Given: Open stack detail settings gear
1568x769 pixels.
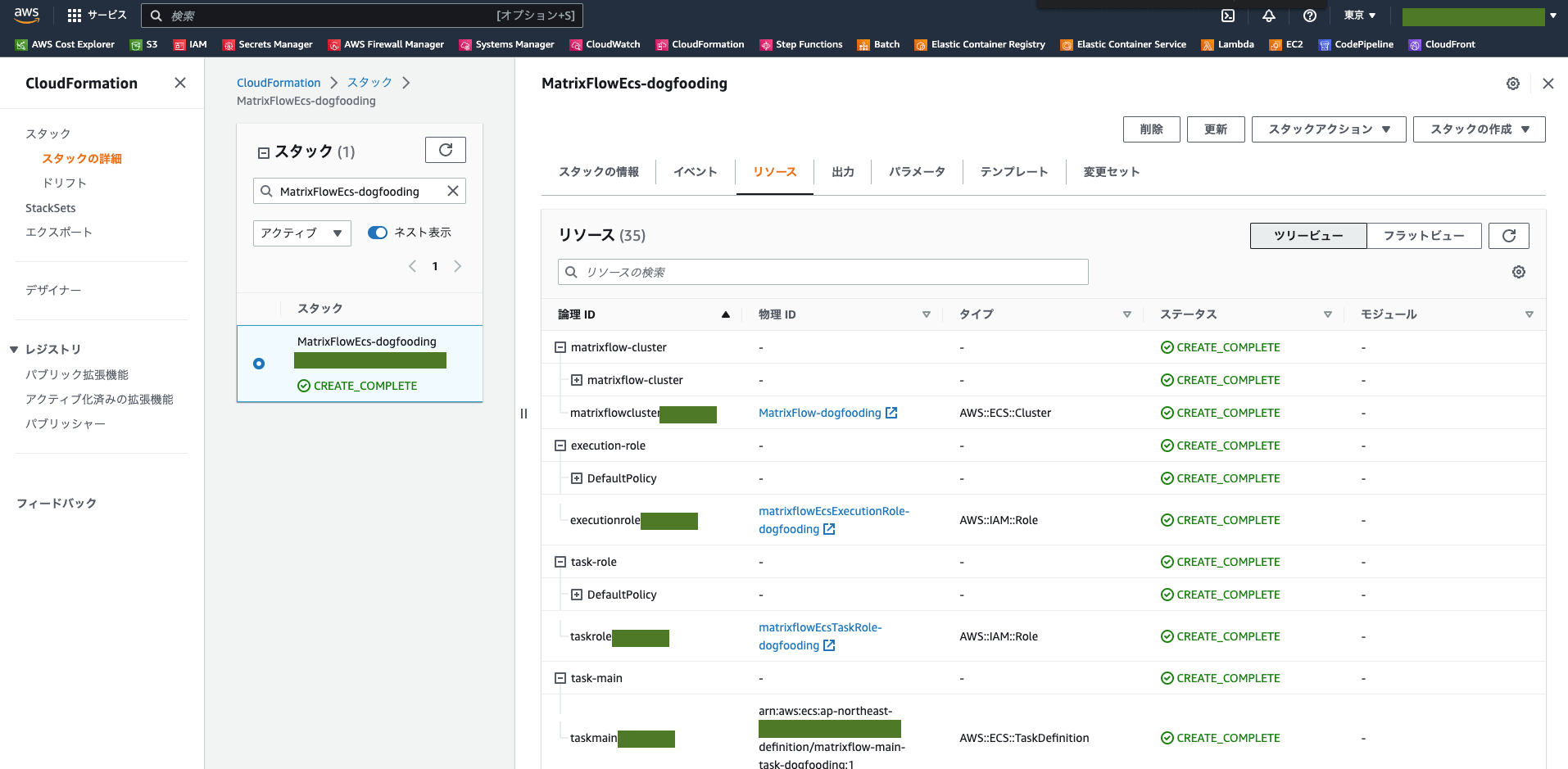Looking at the screenshot, I should [1513, 84].
